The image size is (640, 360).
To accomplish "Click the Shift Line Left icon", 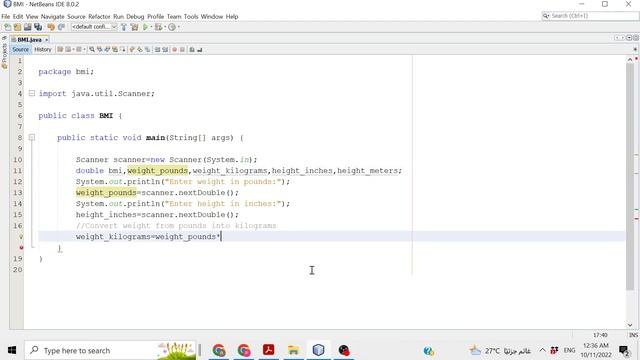I will tap(157, 49).
